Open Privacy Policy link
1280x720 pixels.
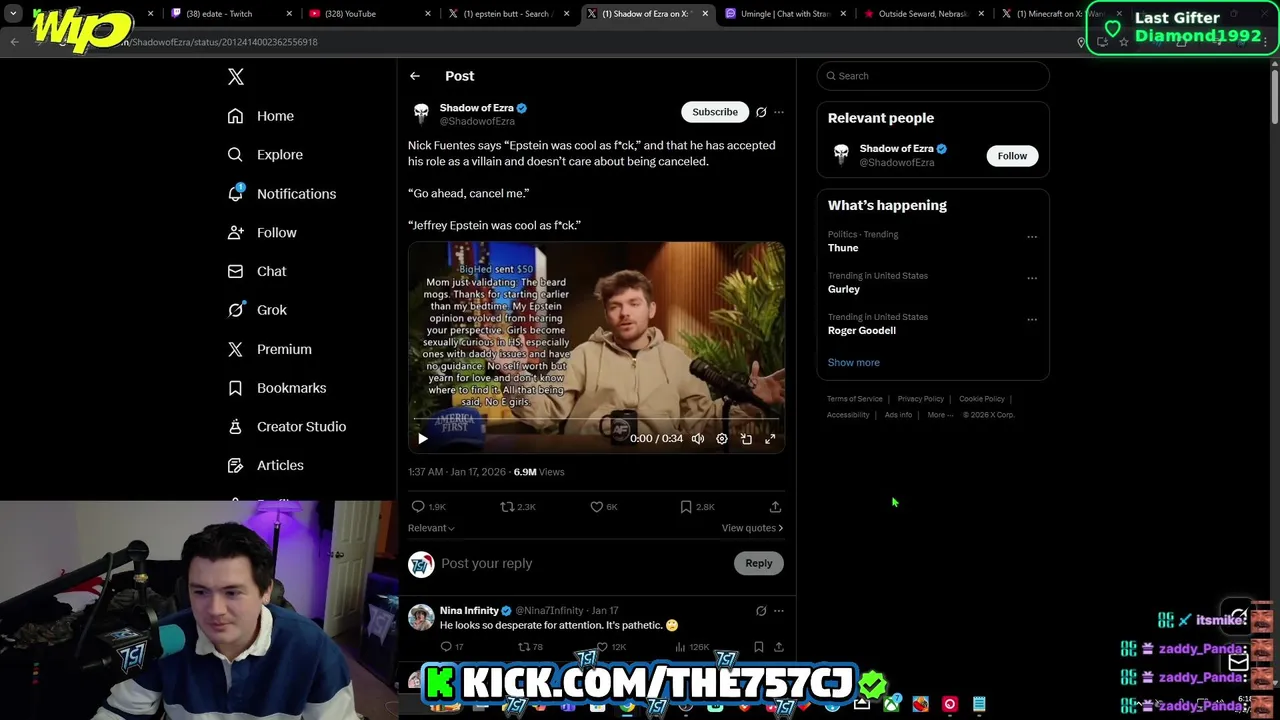[x=921, y=399]
